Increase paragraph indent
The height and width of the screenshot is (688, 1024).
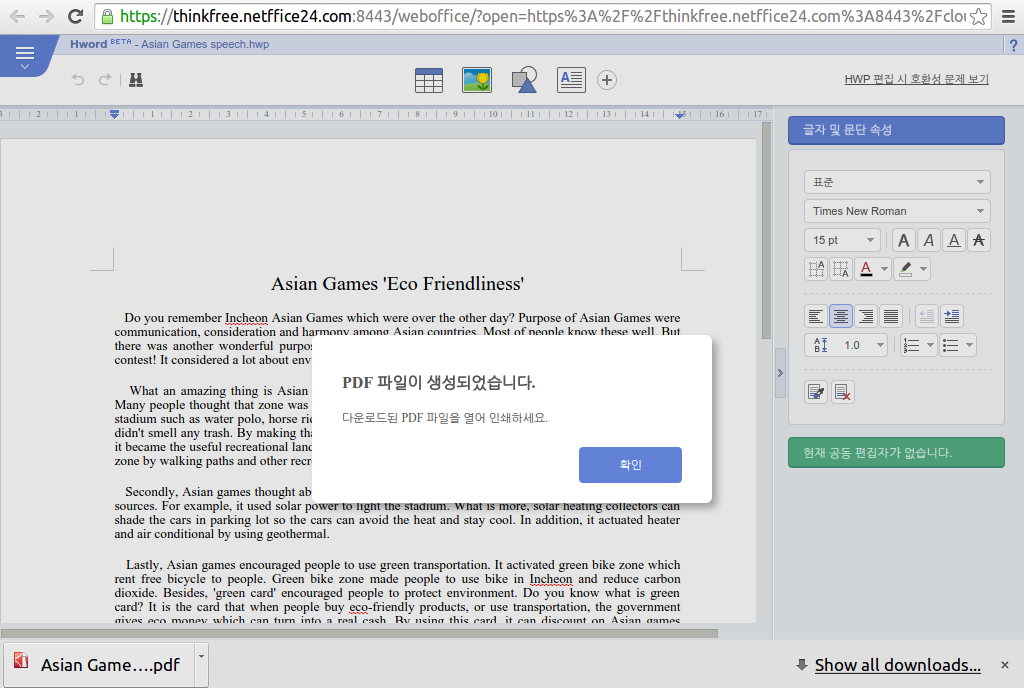pos(952,317)
